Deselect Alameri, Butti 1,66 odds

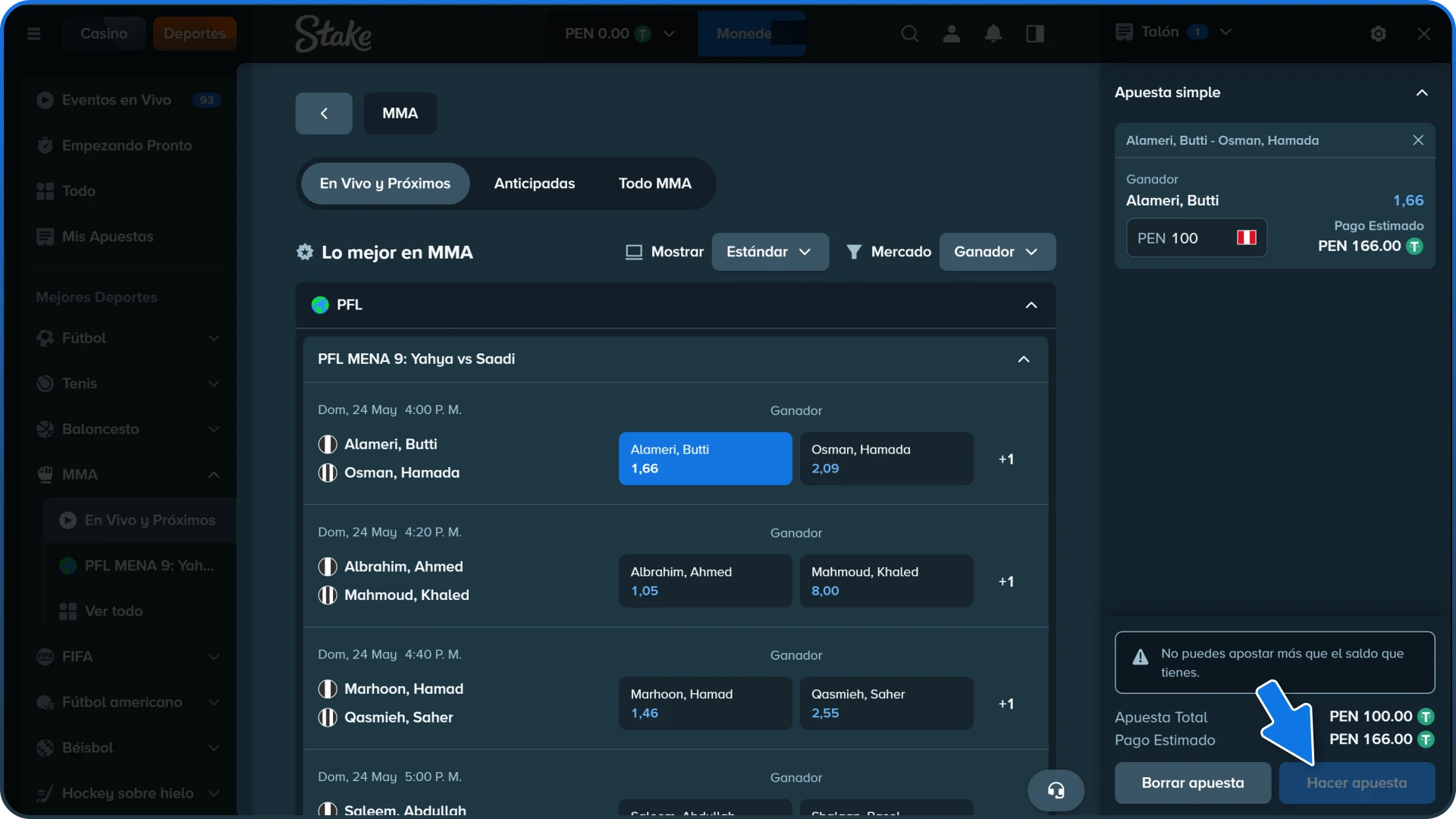(x=705, y=459)
